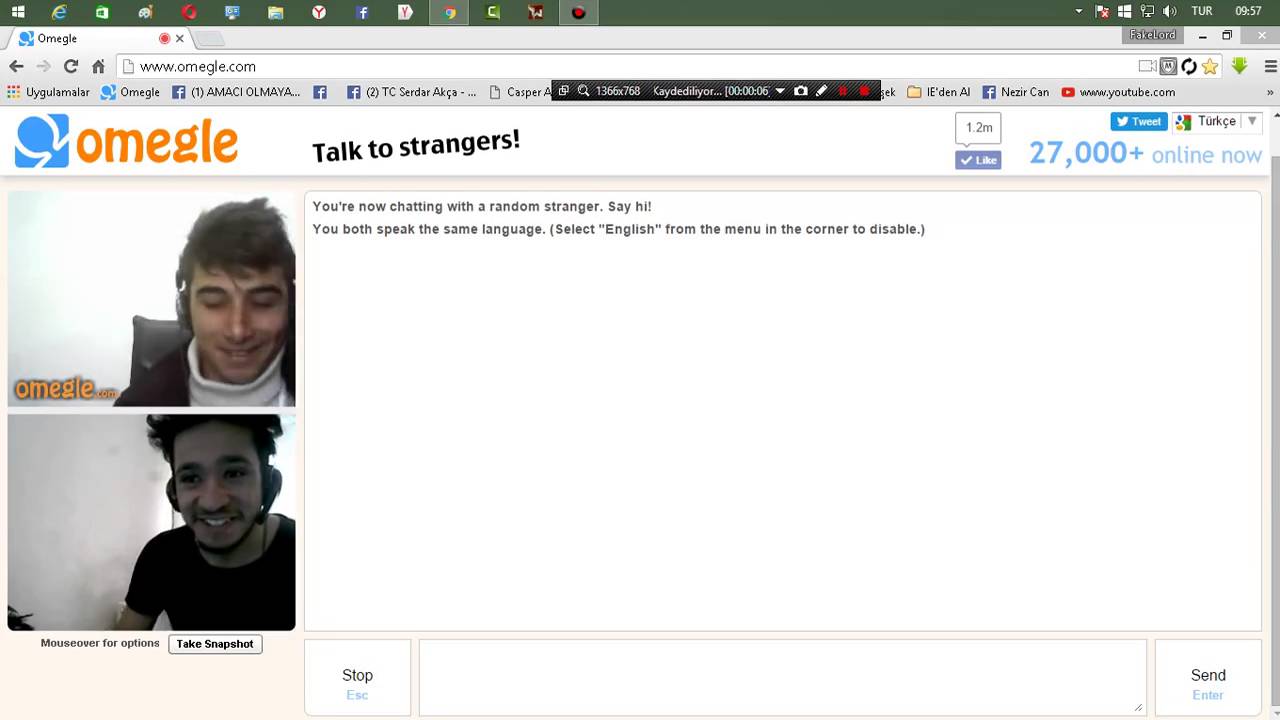Click the Send message button
The image size is (1280, 720).
pos(1208,678)
